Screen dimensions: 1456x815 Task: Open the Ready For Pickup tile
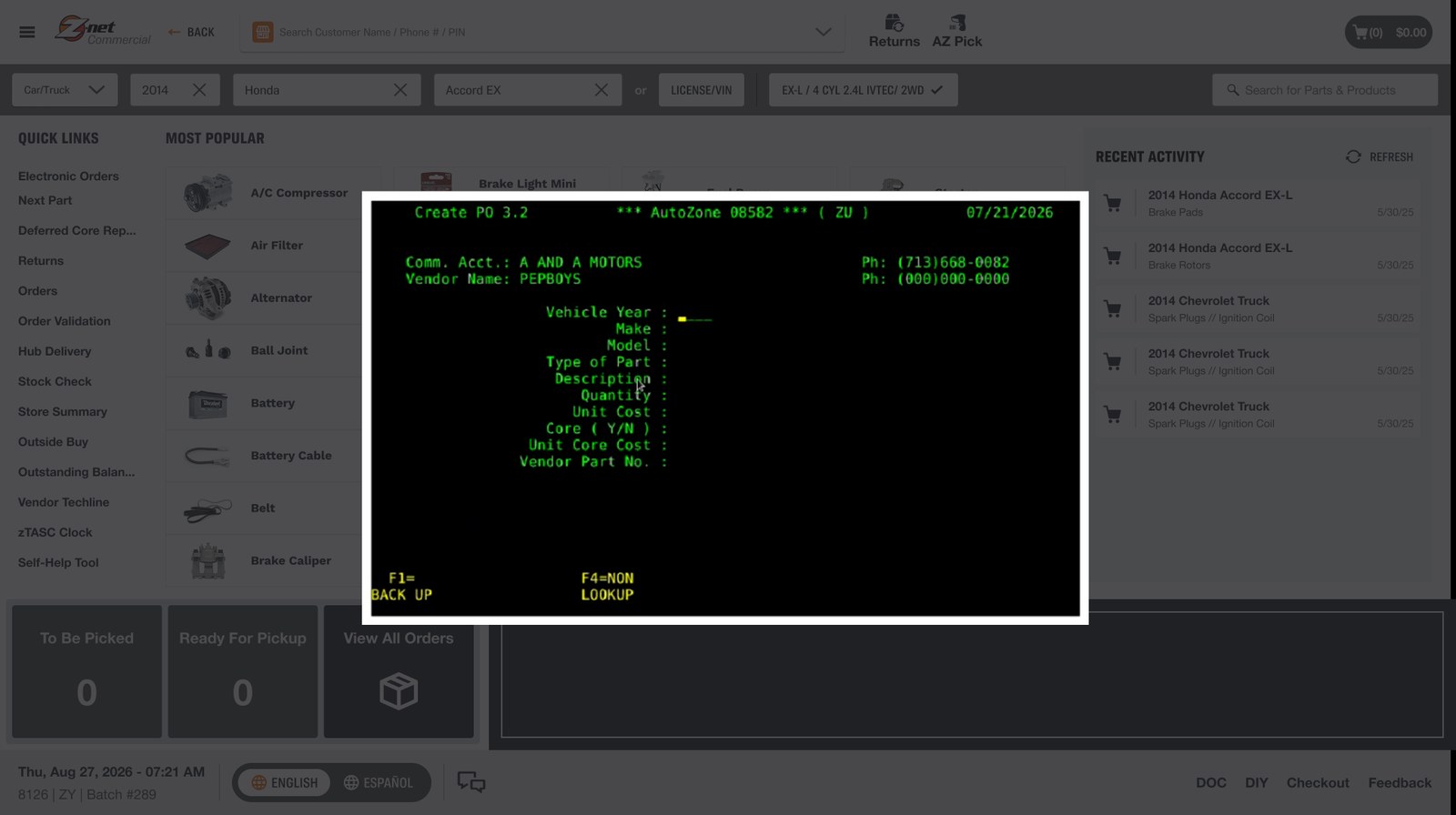[x=243, y=671]
